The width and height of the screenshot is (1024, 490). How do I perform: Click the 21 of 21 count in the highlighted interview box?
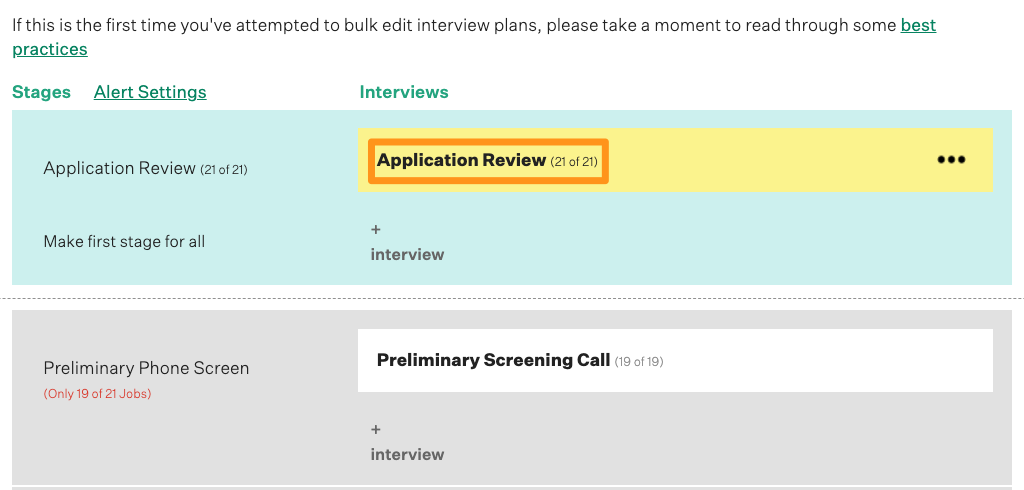coord(574,161)
